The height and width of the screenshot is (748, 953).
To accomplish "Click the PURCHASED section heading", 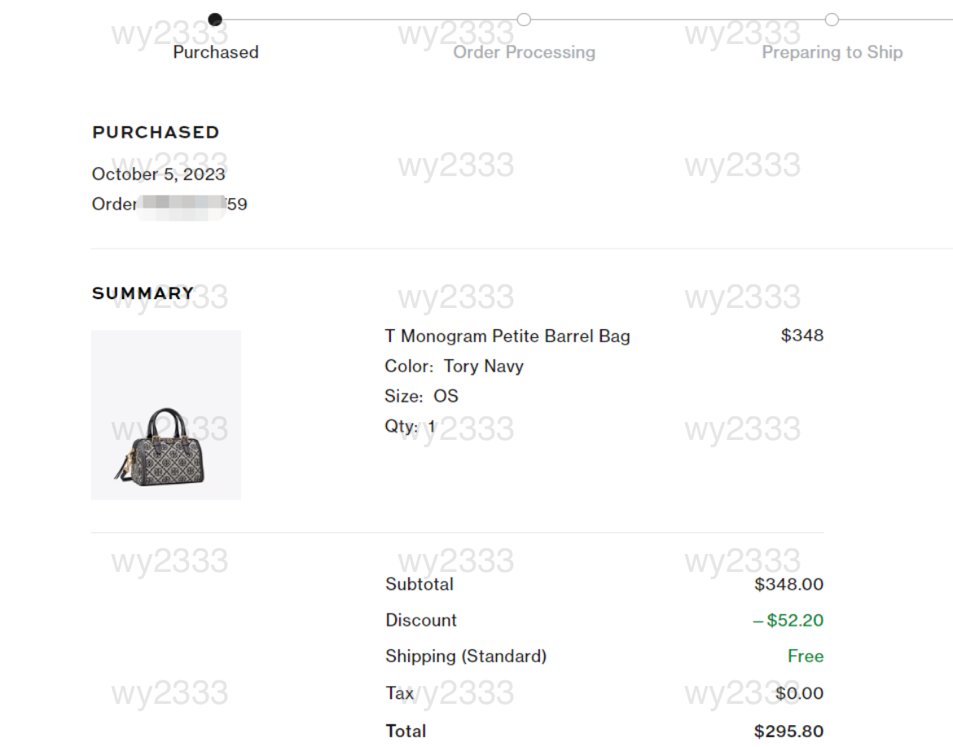I will click(x=156, y=132).
